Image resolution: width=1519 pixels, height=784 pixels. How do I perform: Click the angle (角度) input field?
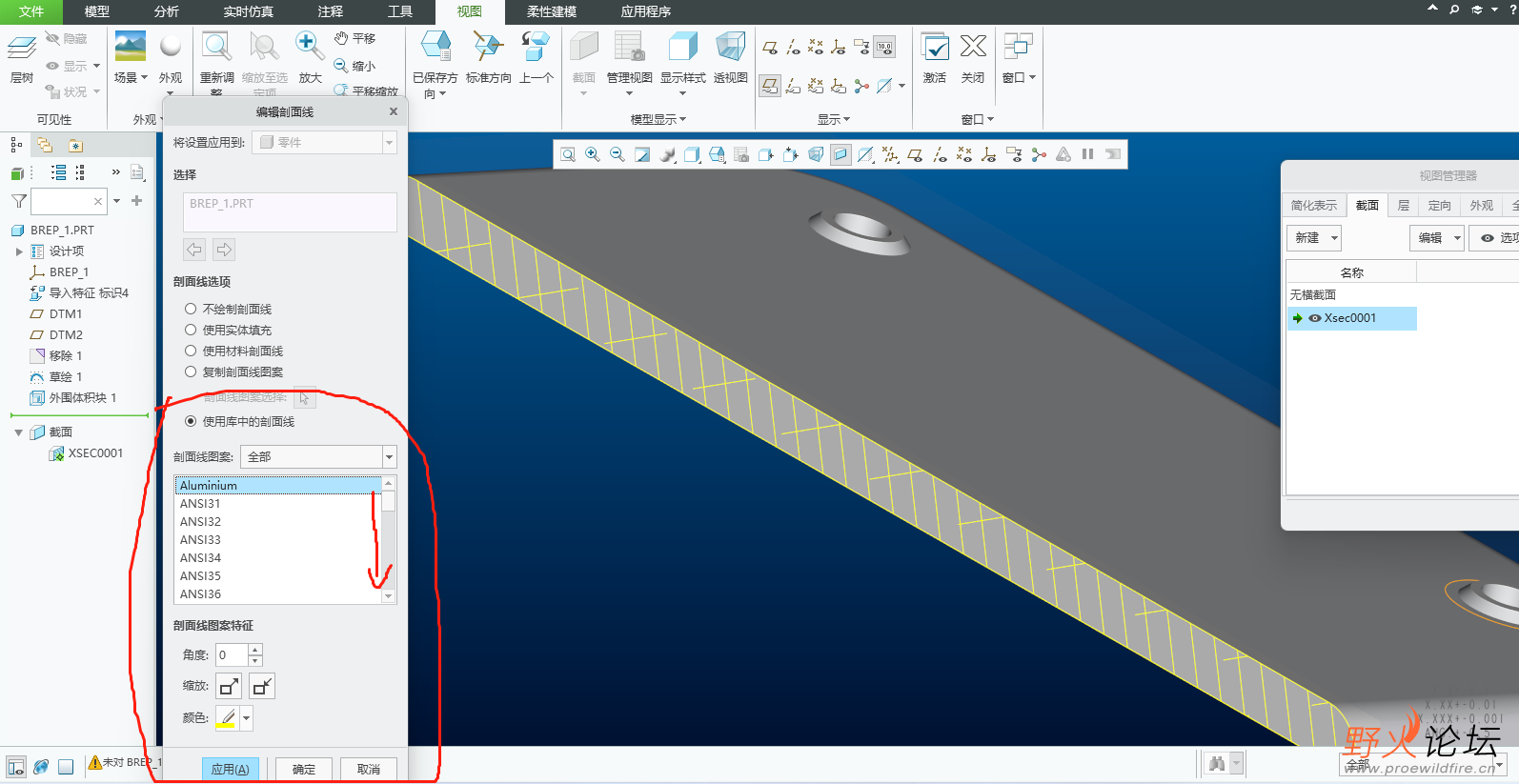[x=232, y=655]
